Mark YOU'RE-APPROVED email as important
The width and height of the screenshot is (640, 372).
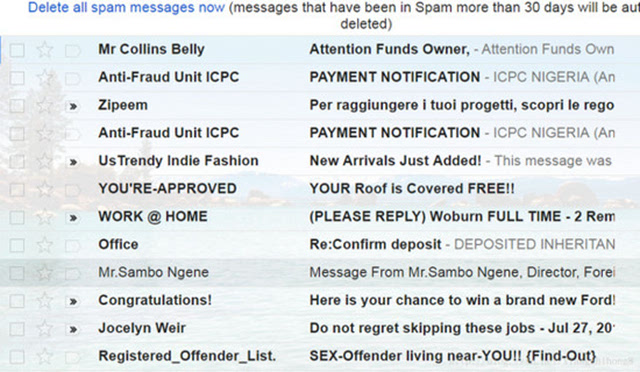[x=73, y=190]
